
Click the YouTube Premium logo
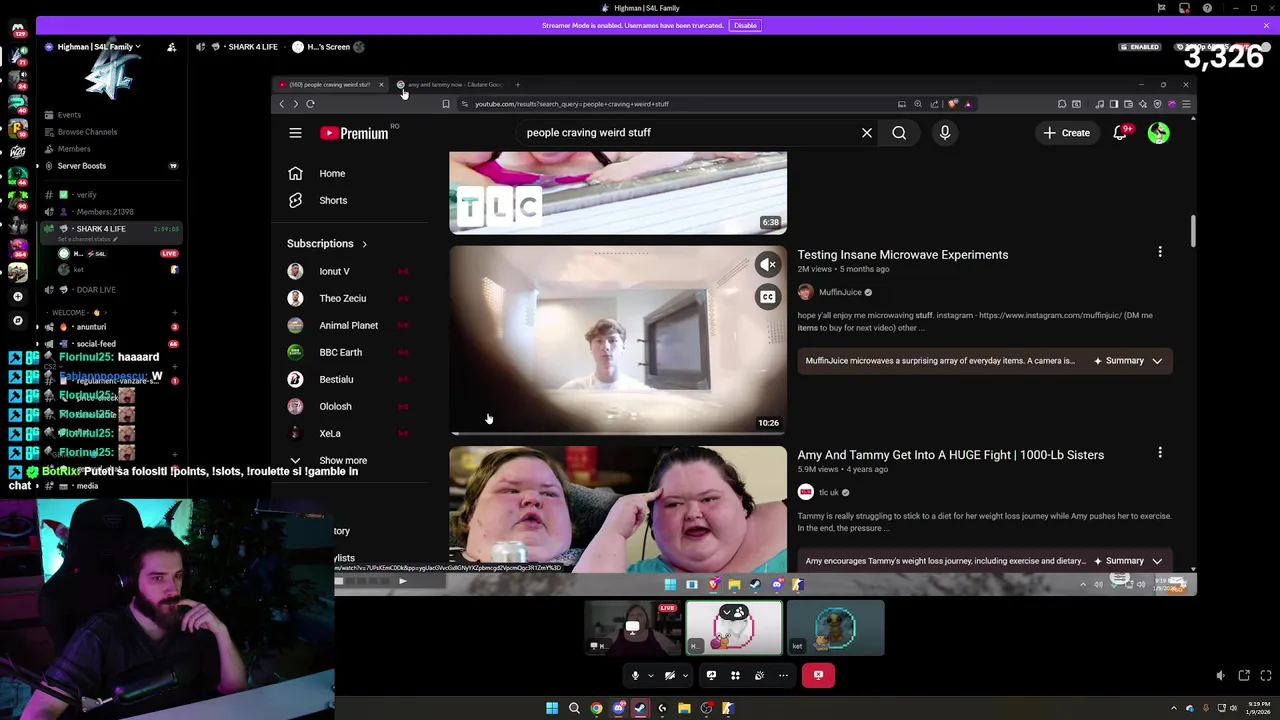(354, 133)
